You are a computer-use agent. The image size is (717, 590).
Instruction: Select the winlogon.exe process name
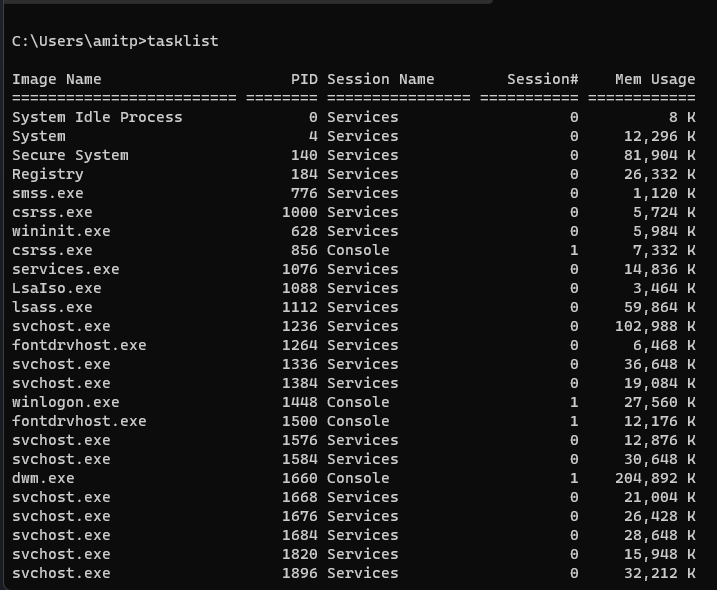click(66, 402)
